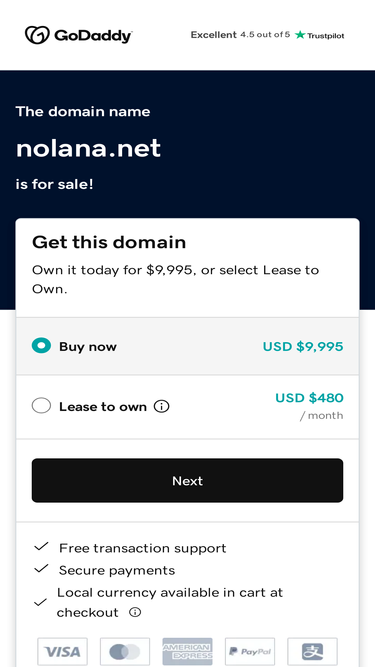Select the Buy now radio button

point(41,346)
